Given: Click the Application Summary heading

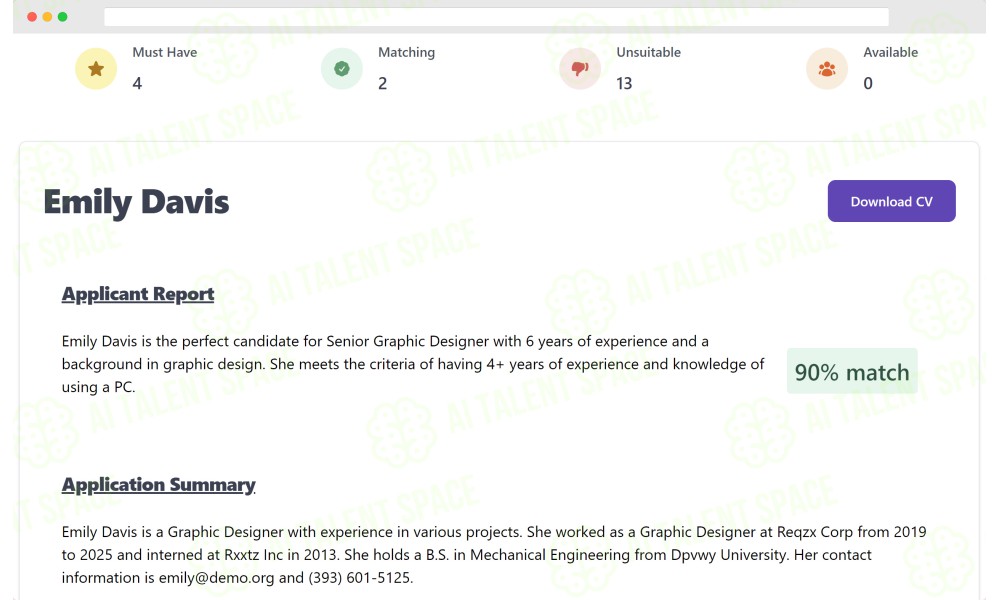Looking at the screenshot, I should 158,485.
